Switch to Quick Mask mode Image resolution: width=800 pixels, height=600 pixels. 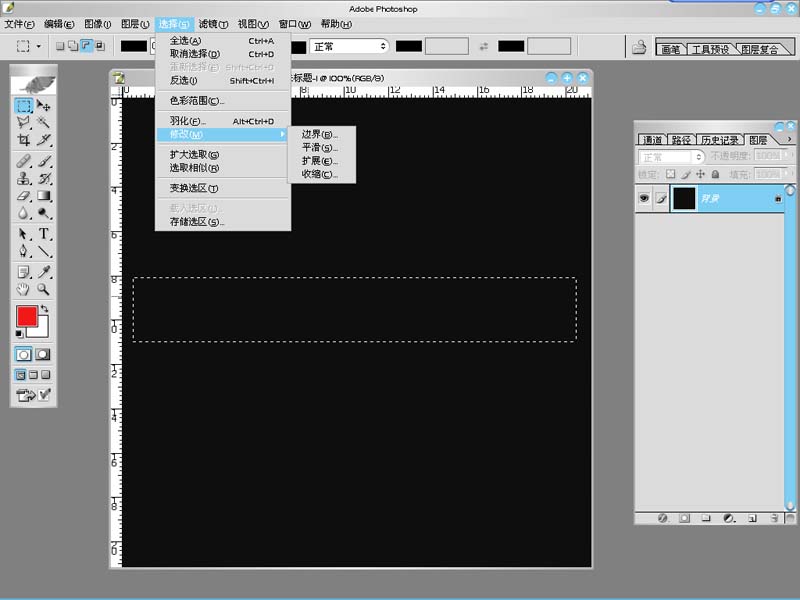[43, 354]
